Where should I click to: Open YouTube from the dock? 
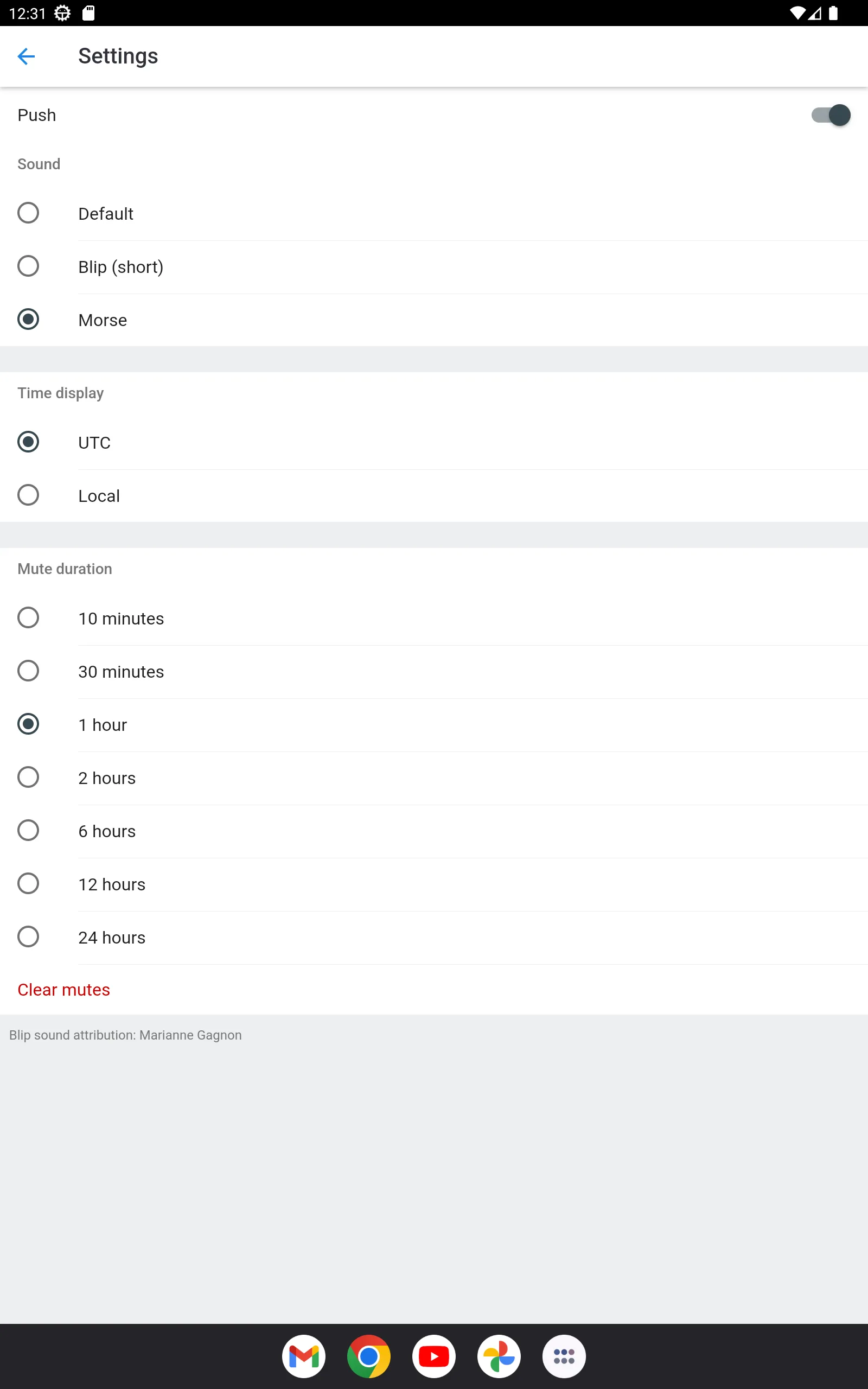point(434,1357)
